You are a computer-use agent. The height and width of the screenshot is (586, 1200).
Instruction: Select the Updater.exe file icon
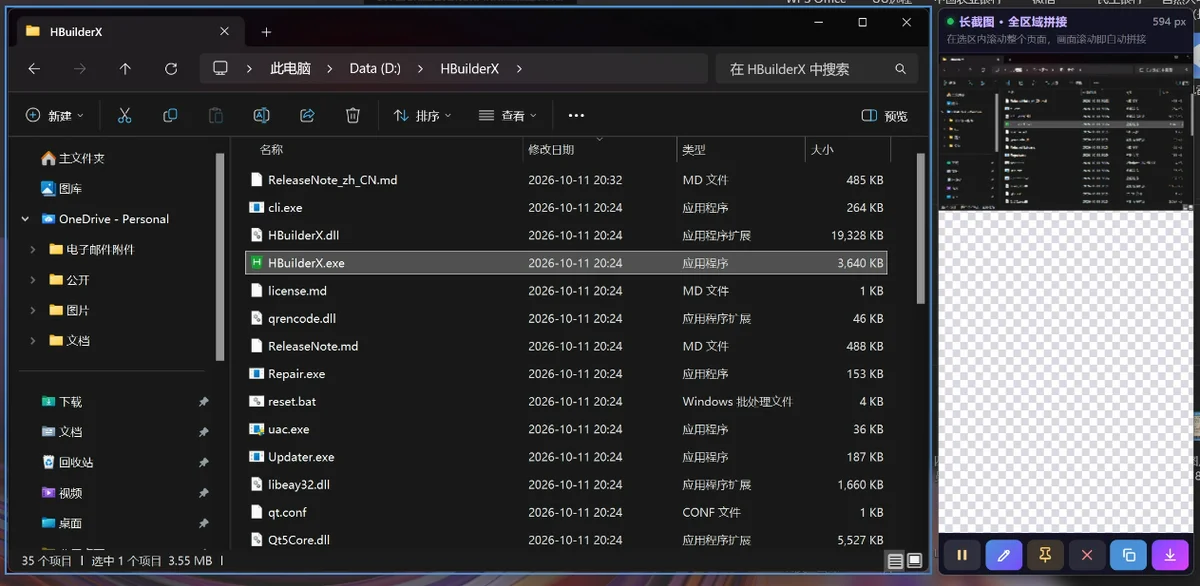coord(257,457)
